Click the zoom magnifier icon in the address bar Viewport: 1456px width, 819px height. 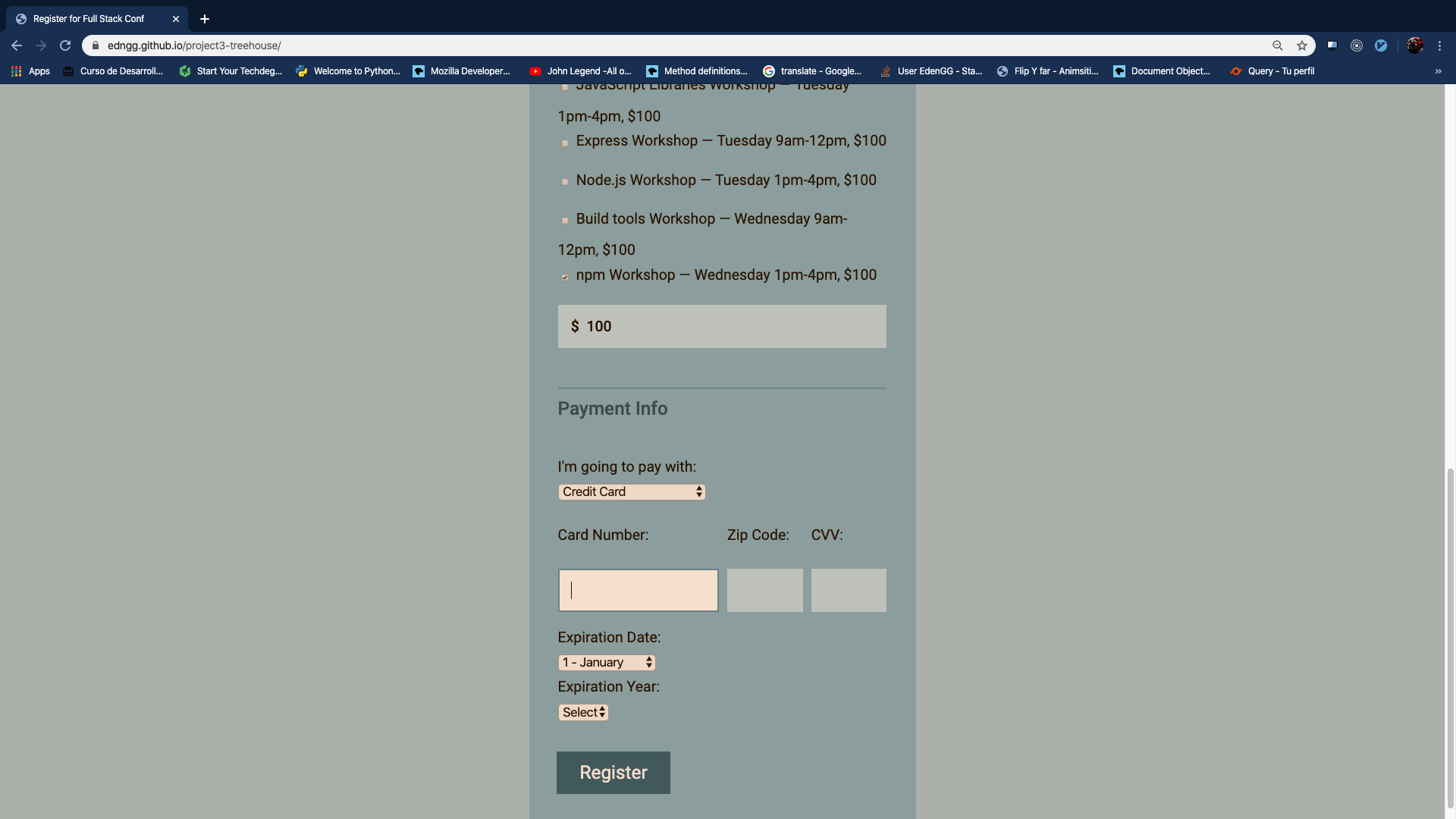click(x=1278, y=45)
